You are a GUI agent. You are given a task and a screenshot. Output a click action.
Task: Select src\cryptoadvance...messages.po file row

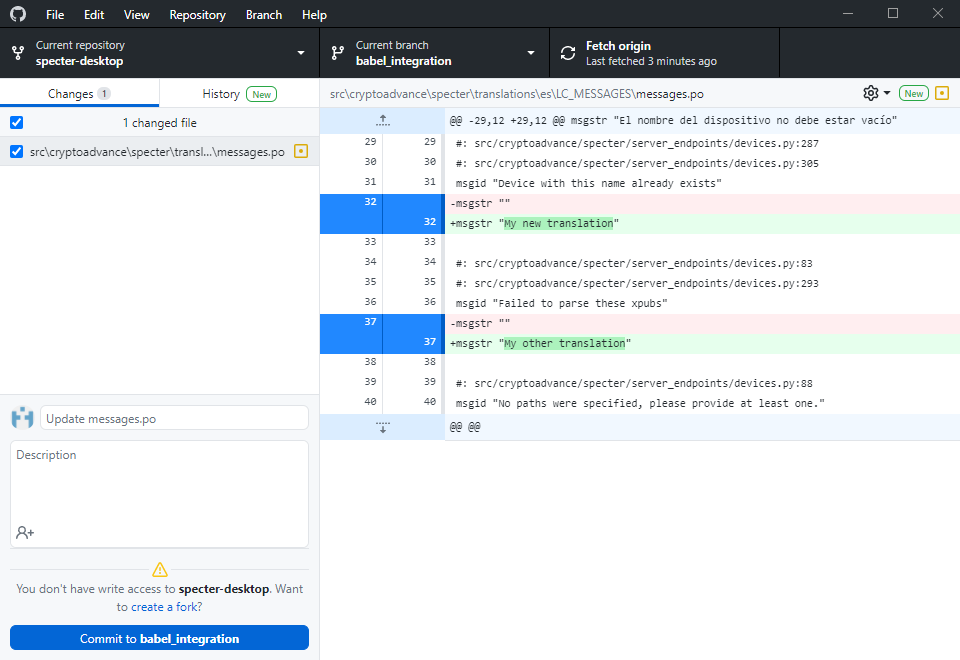click(159, 151)
